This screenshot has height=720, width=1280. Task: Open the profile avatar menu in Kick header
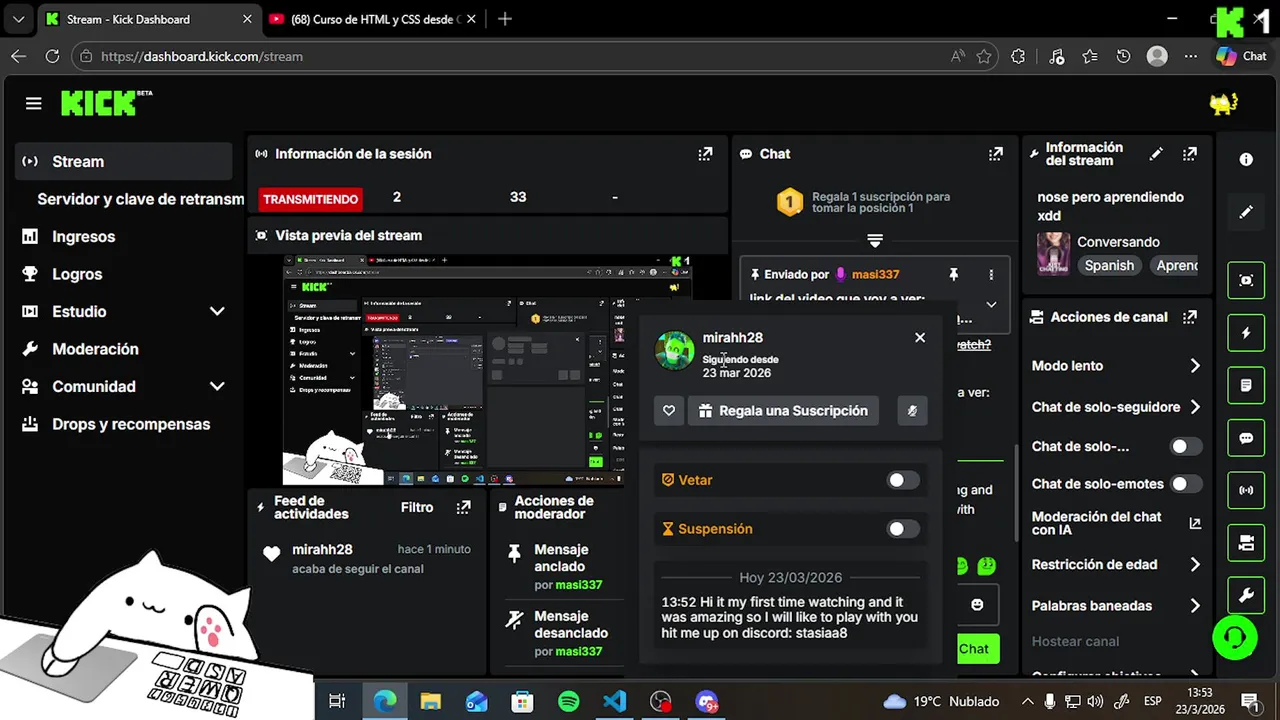click(1223, 103)
